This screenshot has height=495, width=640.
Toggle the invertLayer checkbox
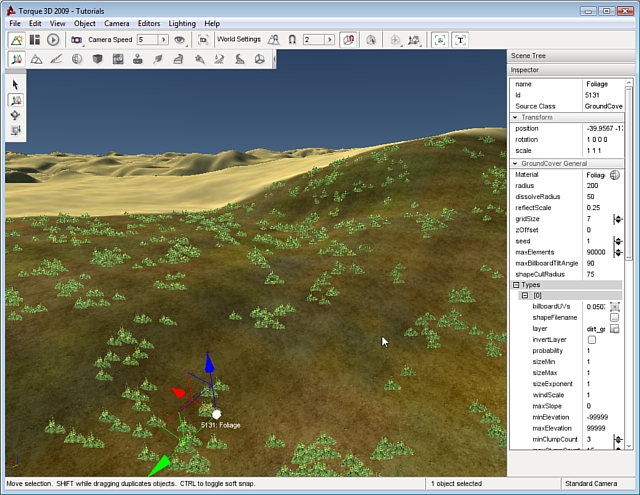point(591,340)
